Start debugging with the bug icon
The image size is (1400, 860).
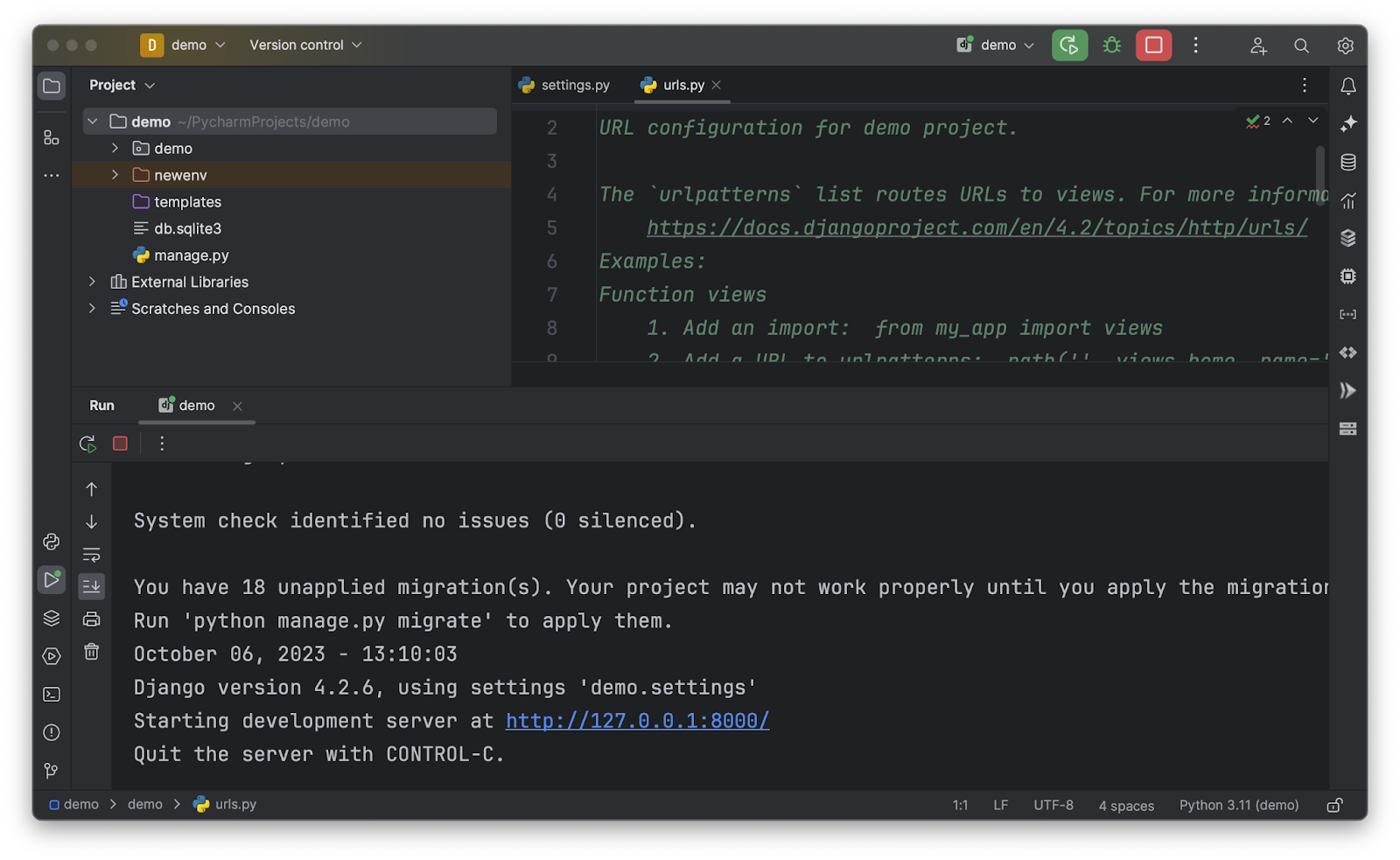tap(1112, 45)
